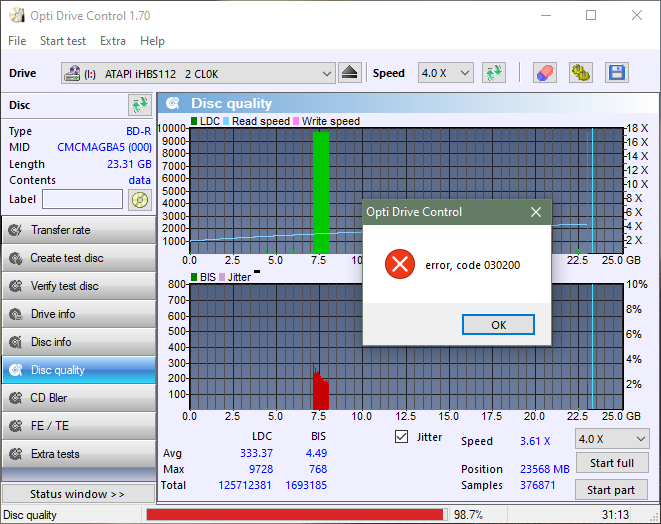Click the BIS green legend swatch
Screen dimensions: 661x524
(194, 277)
